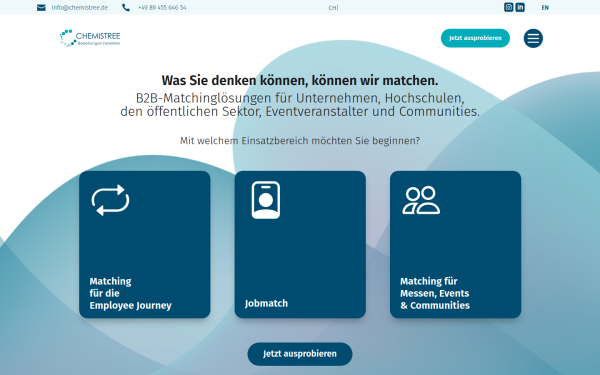
Task: Click the people icon on Events card
Action: [421, 200]
